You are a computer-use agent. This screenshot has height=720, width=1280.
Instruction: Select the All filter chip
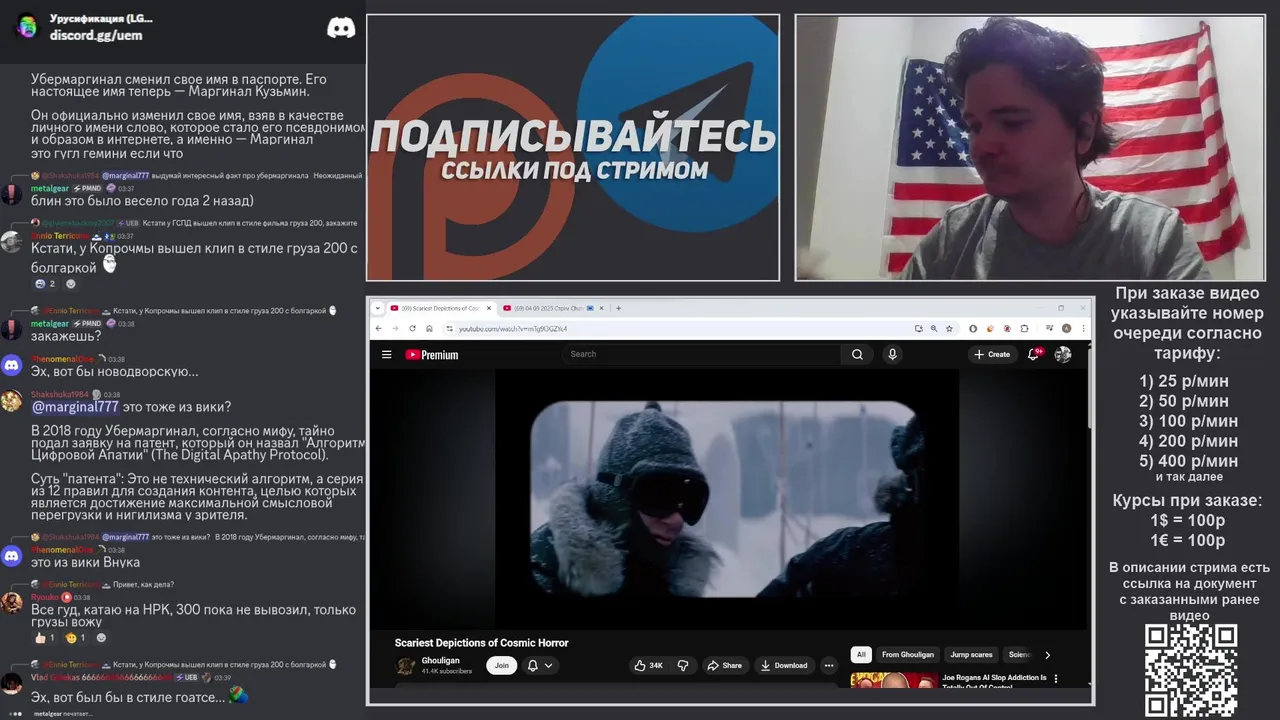(x=861, y=655)
